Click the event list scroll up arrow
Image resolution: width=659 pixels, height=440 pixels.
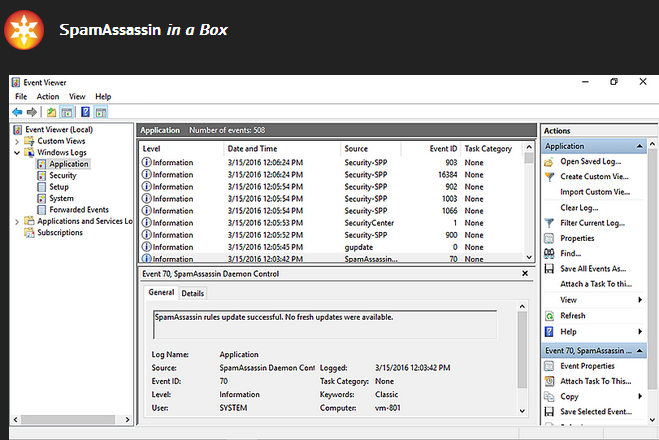click(x=529, y=147)
